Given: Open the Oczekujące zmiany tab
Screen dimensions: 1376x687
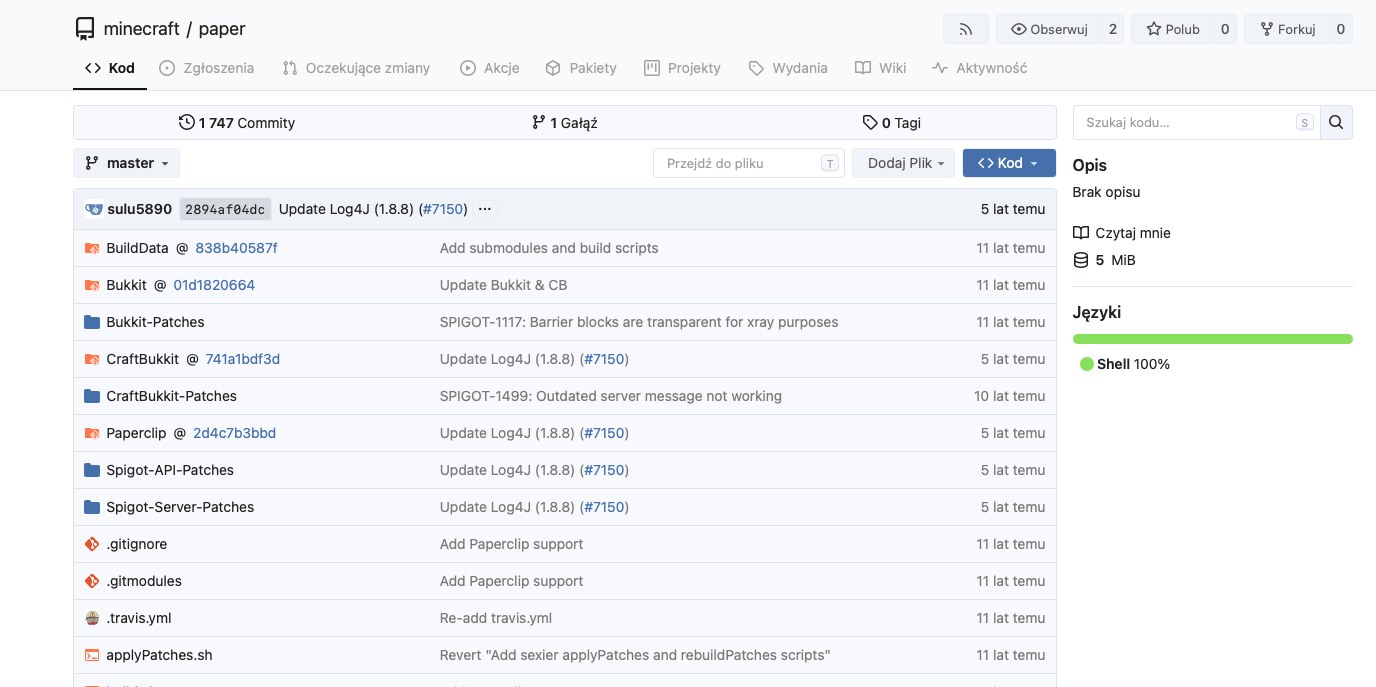Looking at the screenshot, I should click(356, 68).
